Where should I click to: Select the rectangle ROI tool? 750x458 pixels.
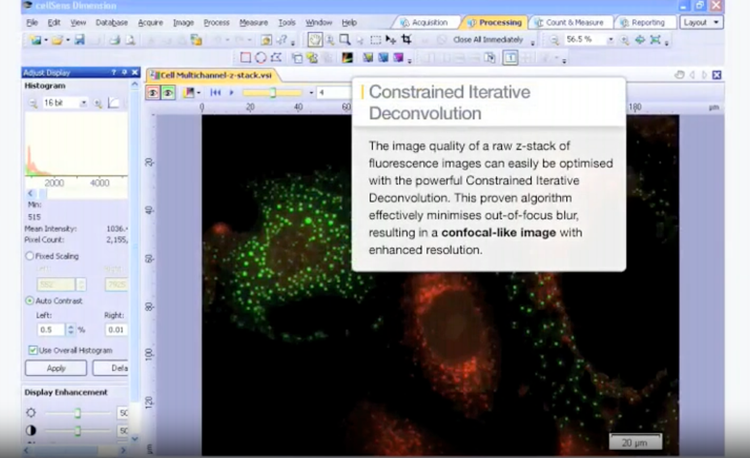[246, 58]
